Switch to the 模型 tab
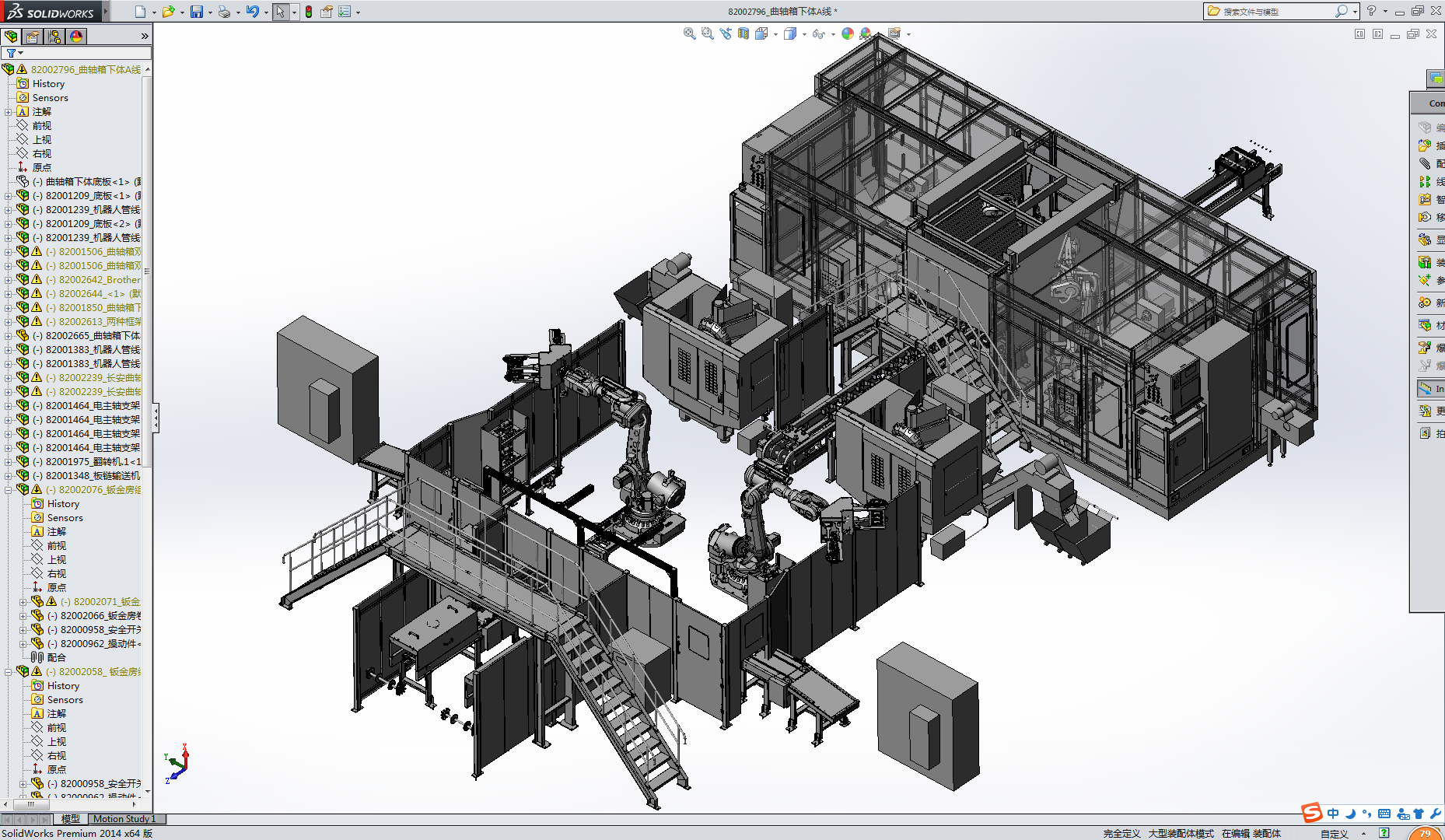The height and width of the screenshot is (840, 1445). pos(71,819)
